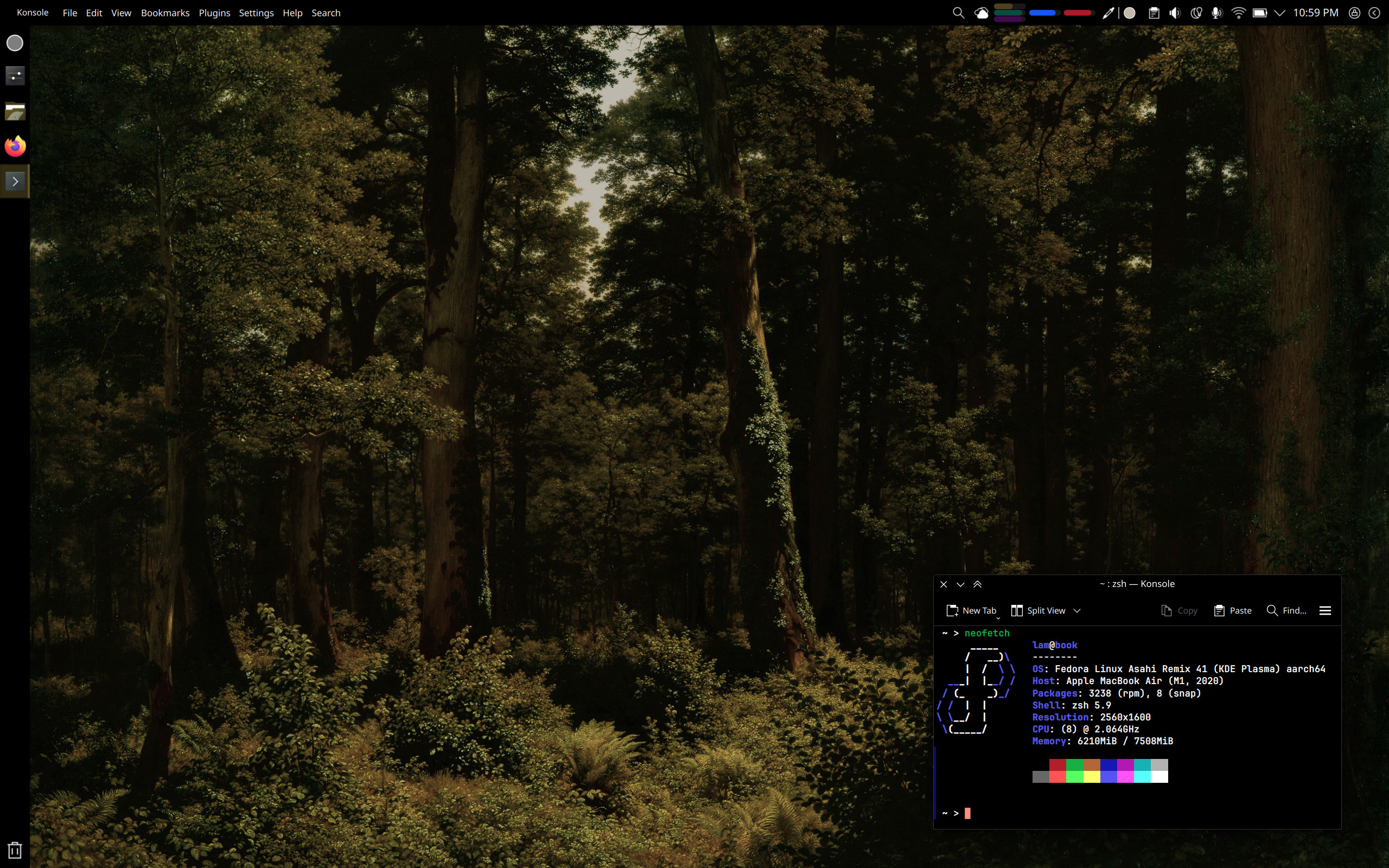Close the Konsole window
The image size is (1389, 868).
click(x=944, y=584)
